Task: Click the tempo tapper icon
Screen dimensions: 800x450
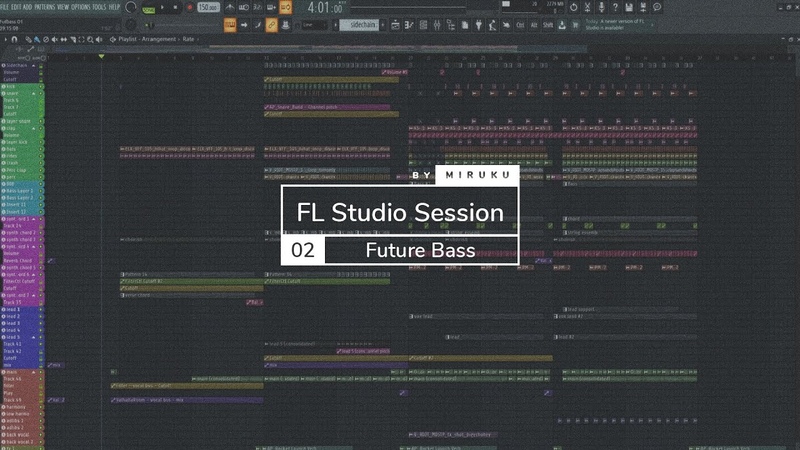Action: pos(492,25)
